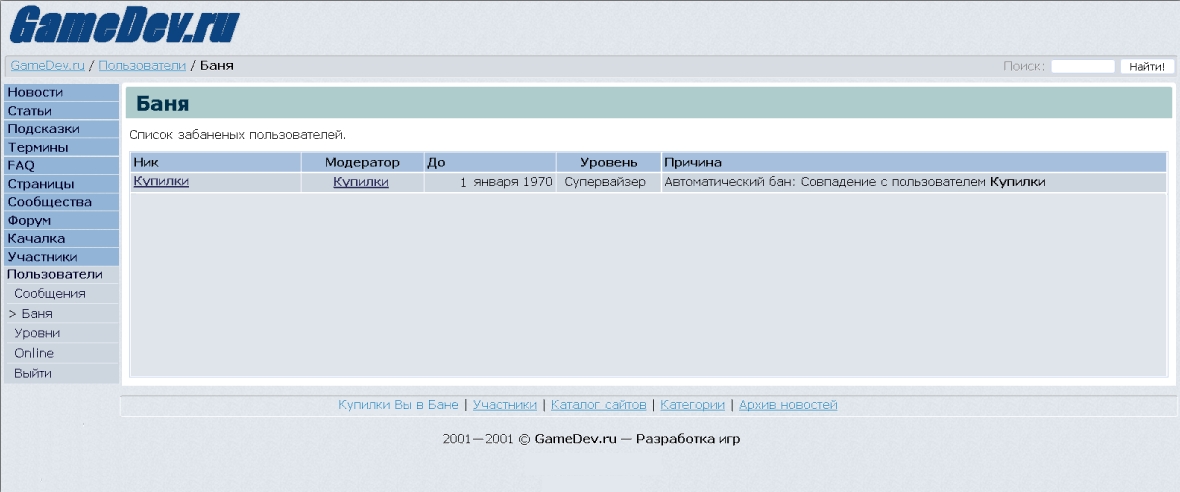Open Пользователи breadcrumb link
The image size is (1180, 492).
pyautogui.click(x=142, y=65)
